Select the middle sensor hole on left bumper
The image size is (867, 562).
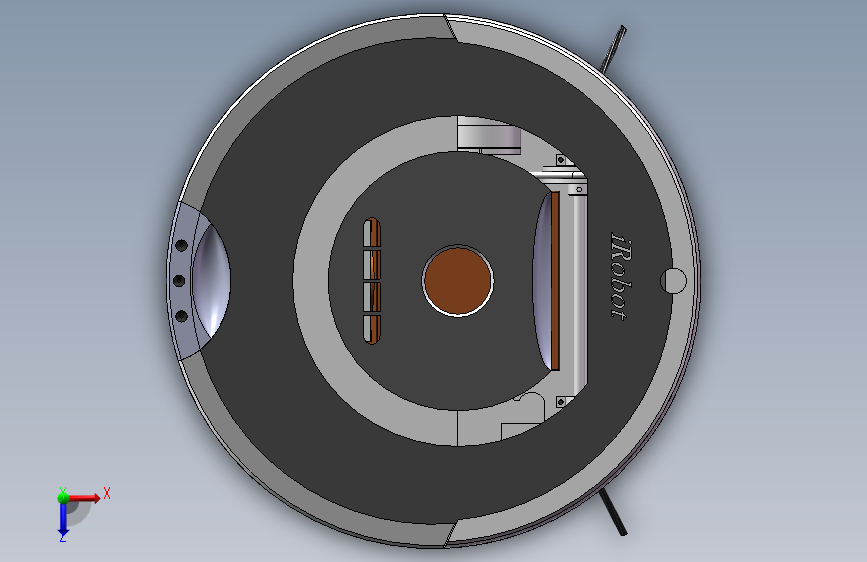pyautogui.click(x=179, y=280)
